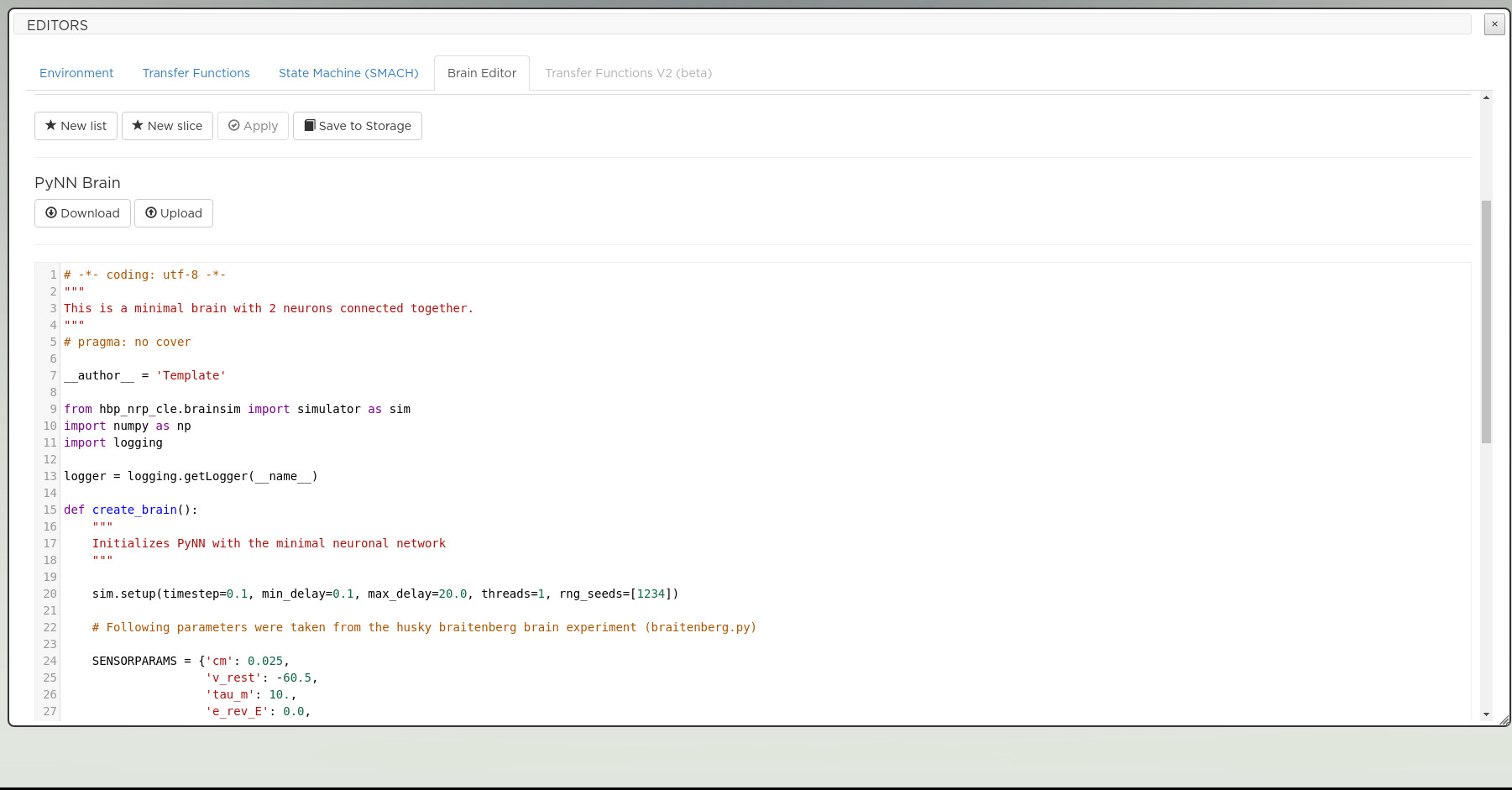Create a New slice
Viewport: 1512px width, 790px height.
(167, 126)
